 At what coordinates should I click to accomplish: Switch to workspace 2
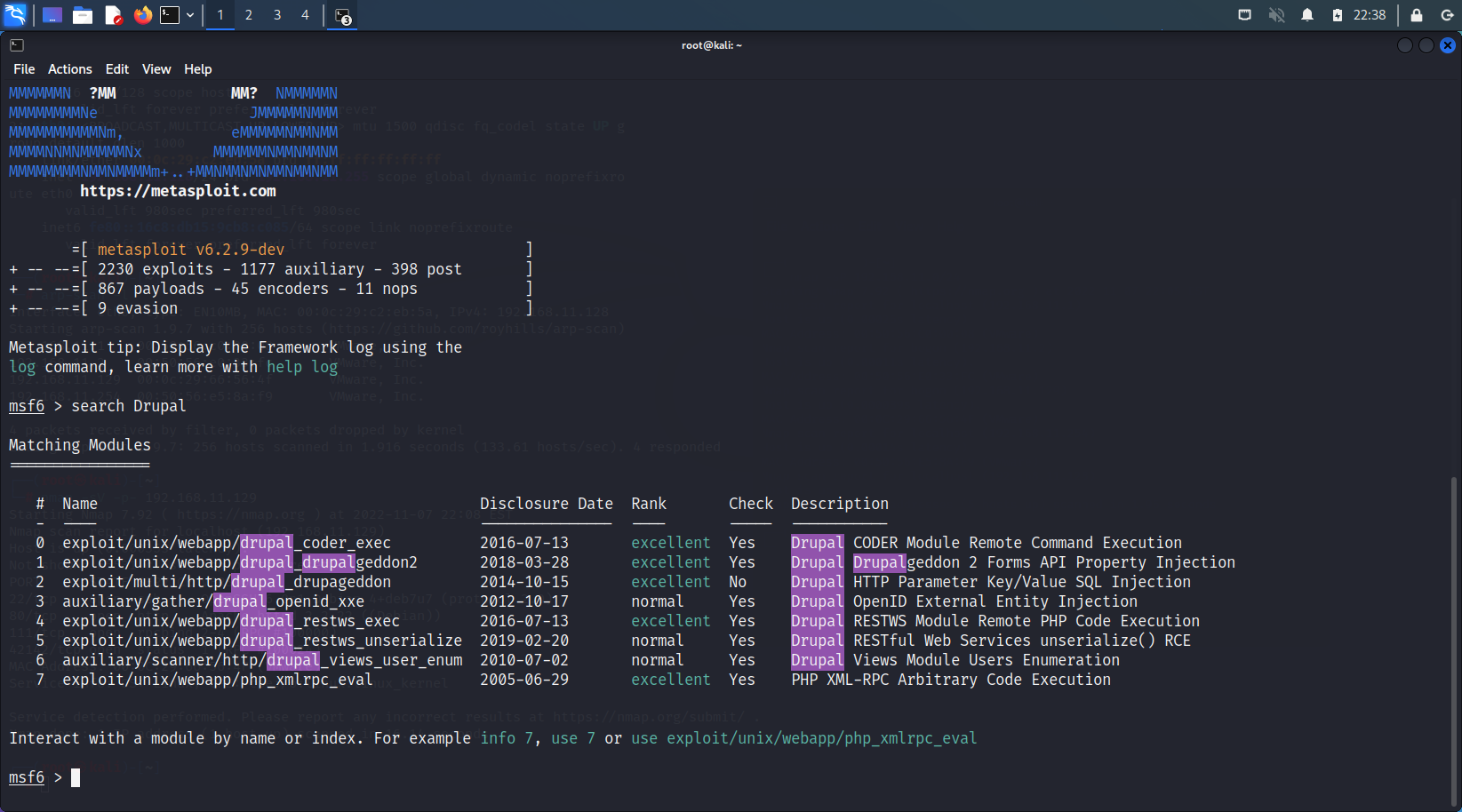249,15
